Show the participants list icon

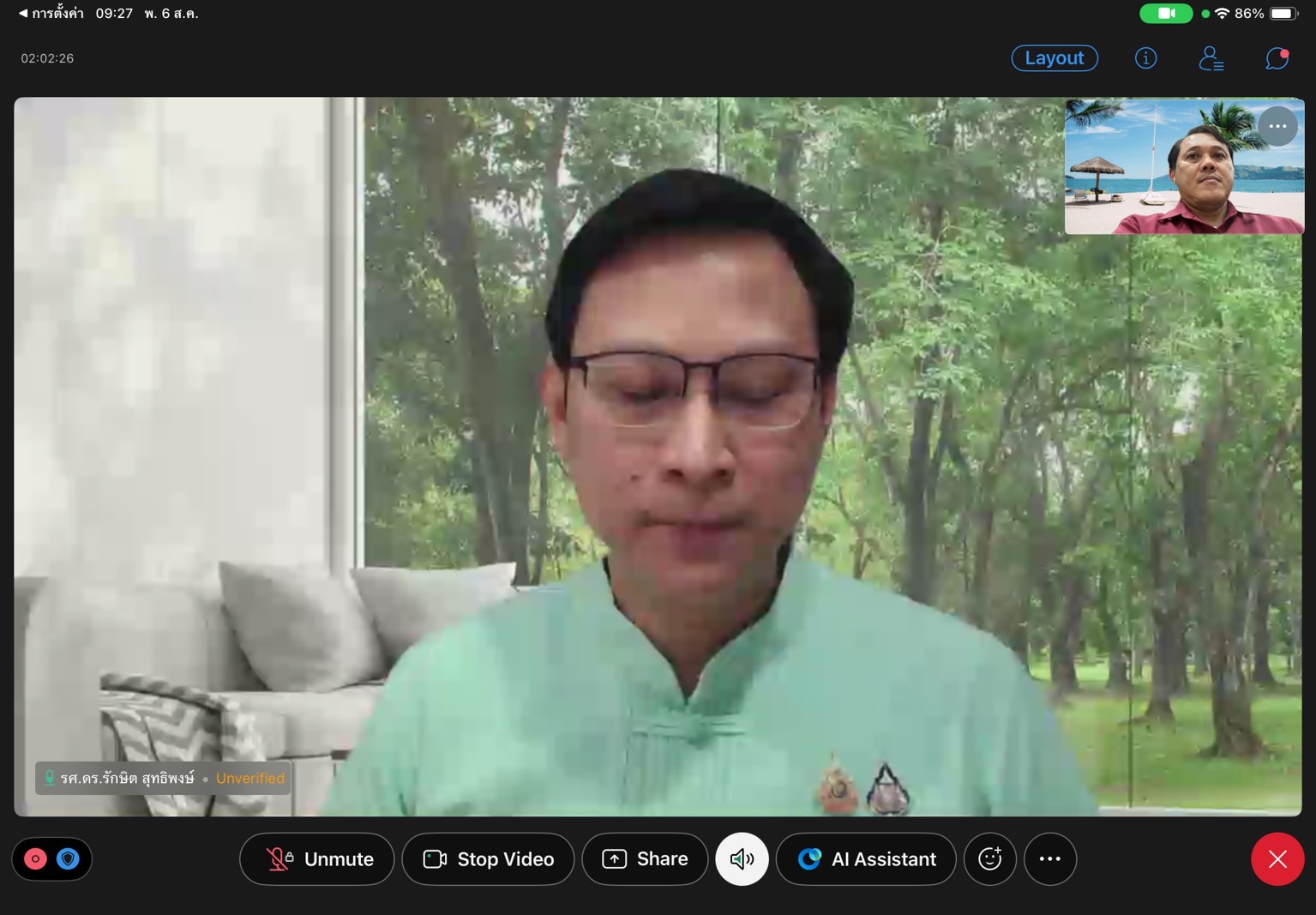[1211, 57]
